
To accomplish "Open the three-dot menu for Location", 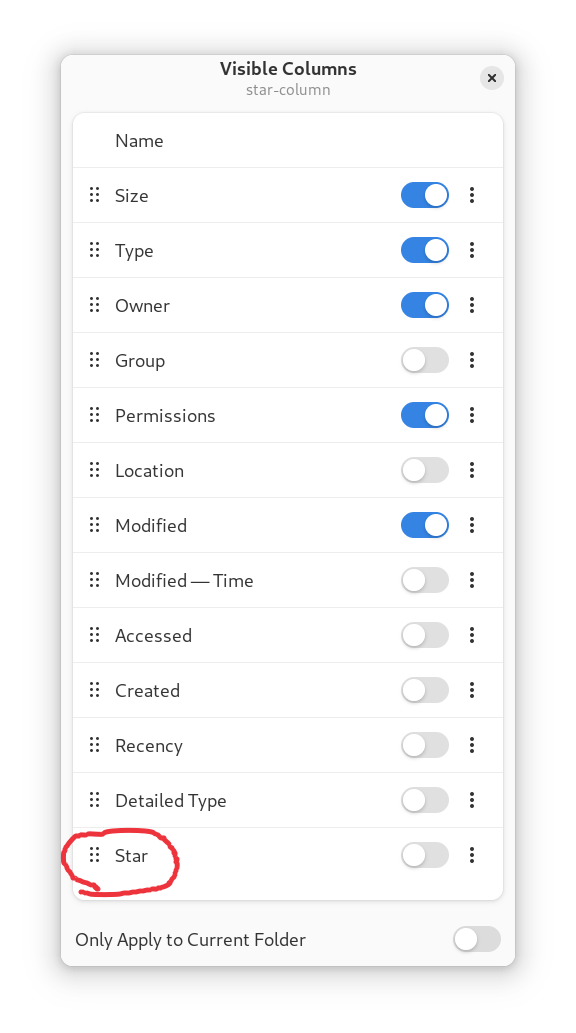I will point(472,470).
